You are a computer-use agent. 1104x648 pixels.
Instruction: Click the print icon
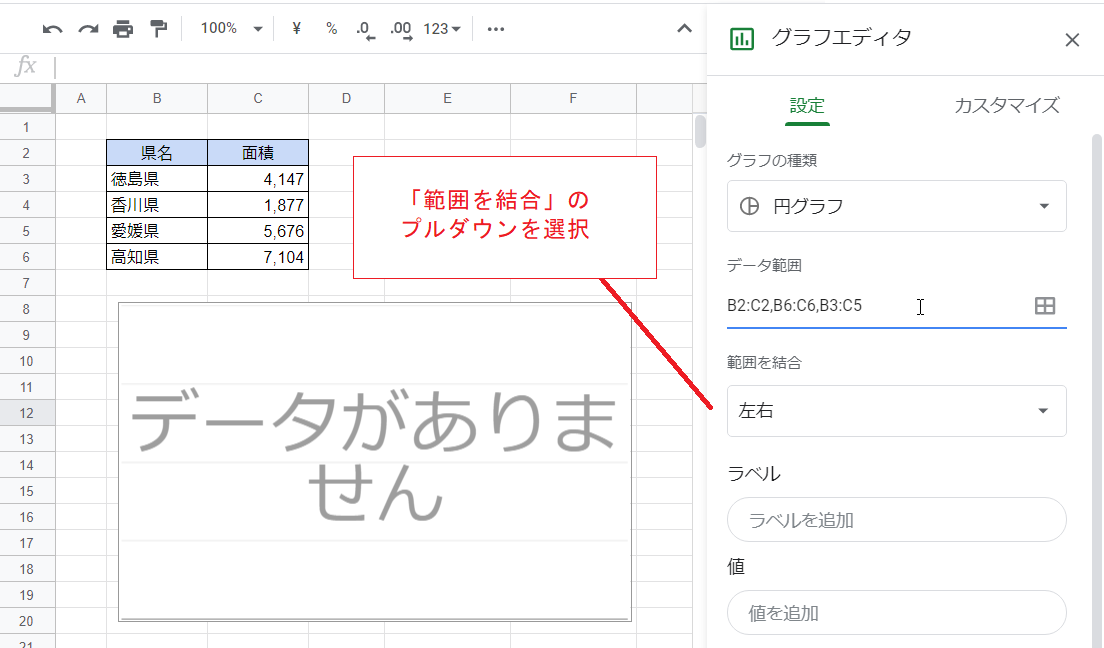point(123,29)
